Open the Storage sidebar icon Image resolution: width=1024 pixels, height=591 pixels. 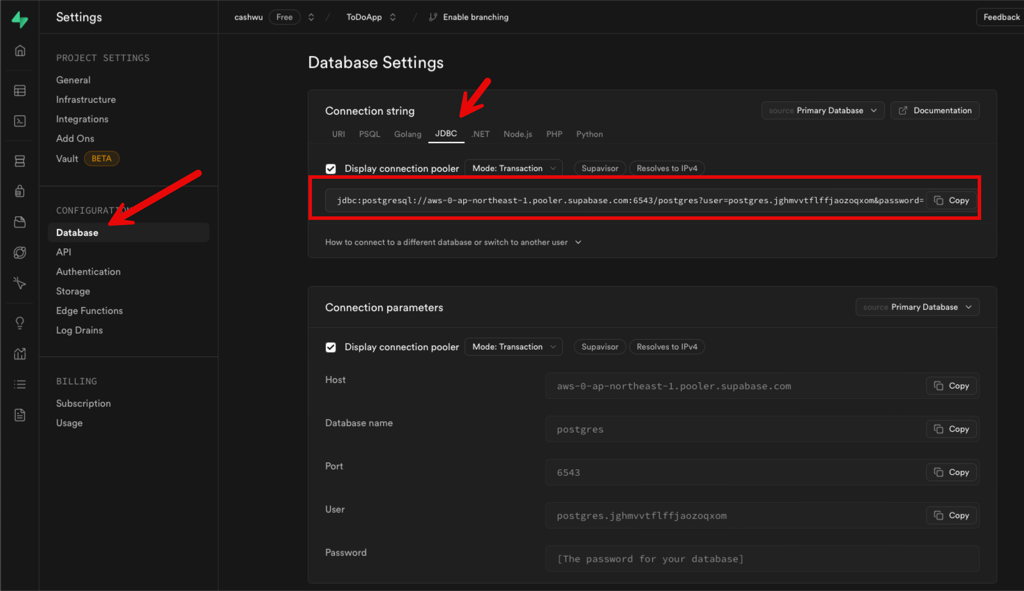click(x=20, y=222)
